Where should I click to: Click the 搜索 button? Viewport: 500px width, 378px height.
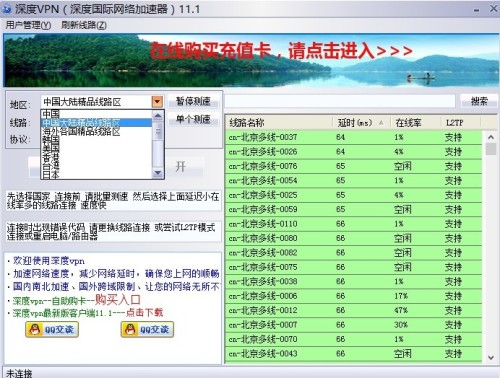[479, 101]
